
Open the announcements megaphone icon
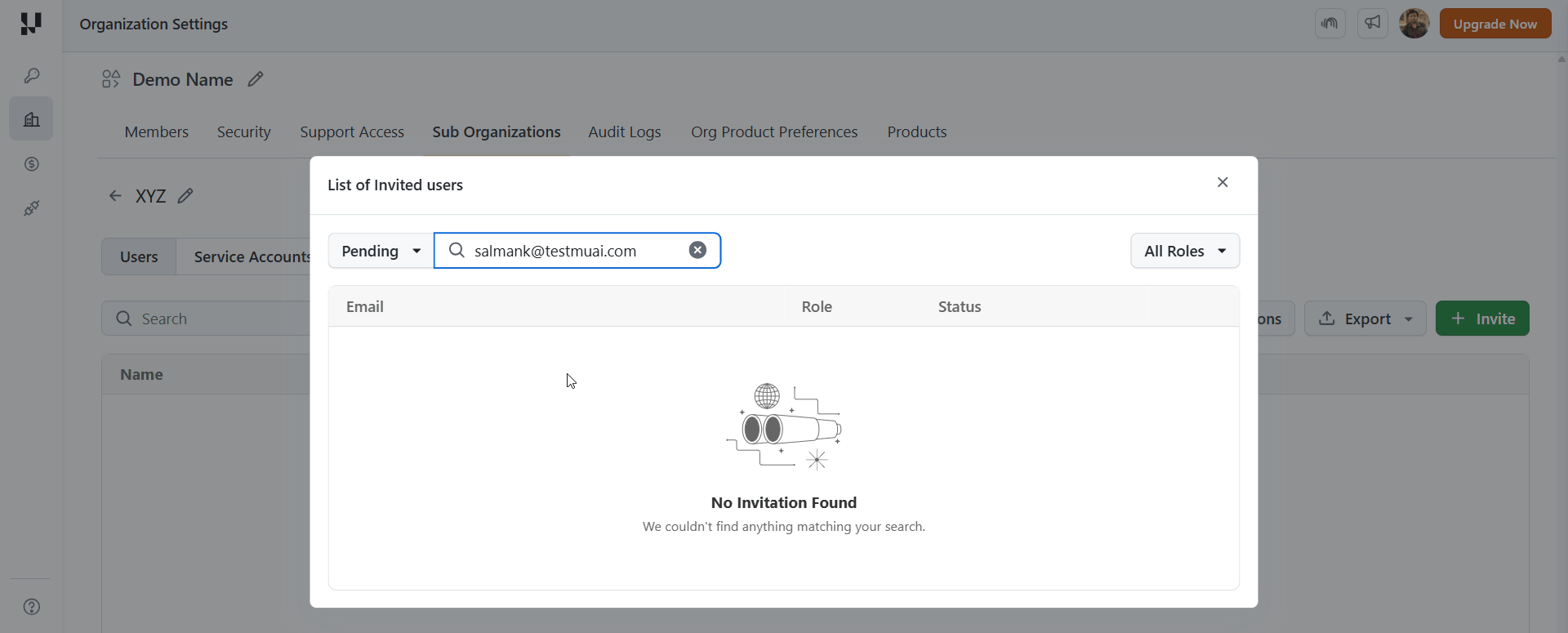coord(1373,23)
